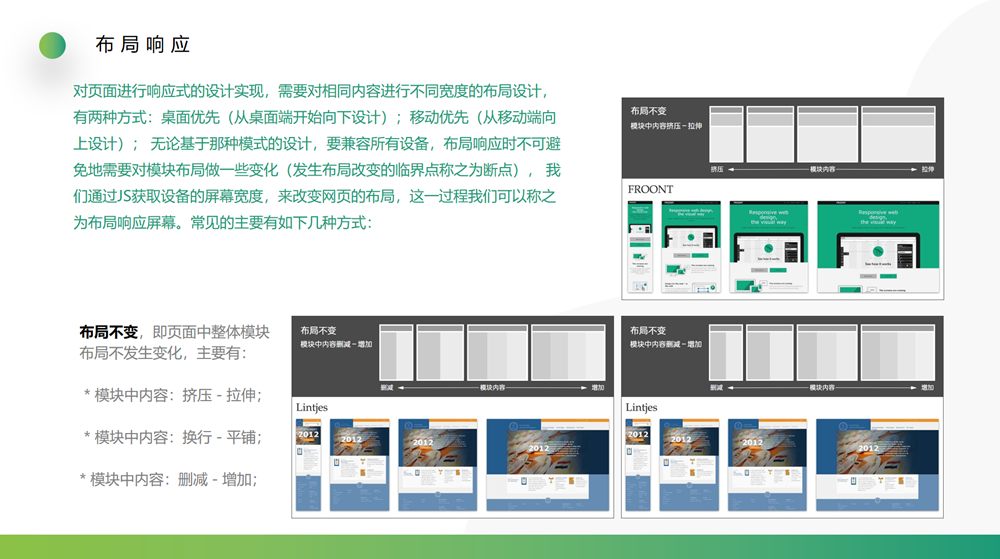This screenshot has width=1000, height=559.
Task: Click widest wireframe box in 挤压－拉伸 diagram
Action: point(897,133)
